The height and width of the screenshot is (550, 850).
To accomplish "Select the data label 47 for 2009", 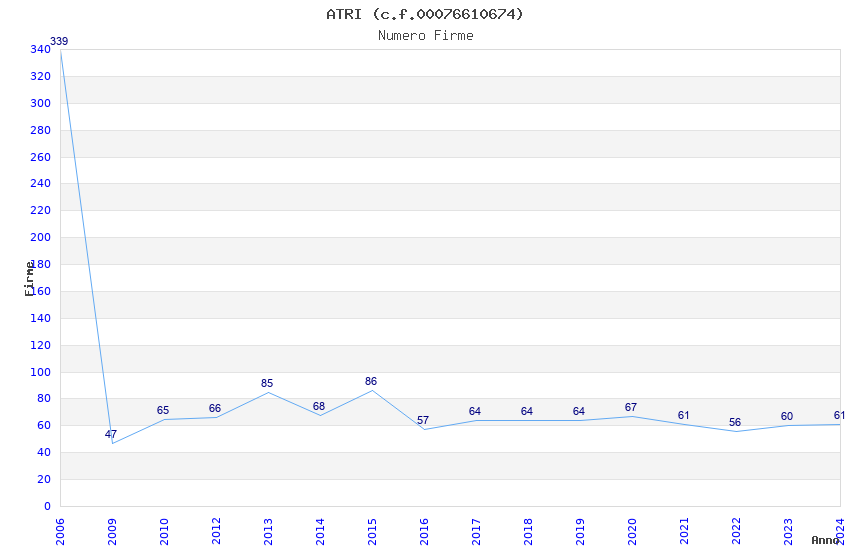I will click(x=111, y=434).
